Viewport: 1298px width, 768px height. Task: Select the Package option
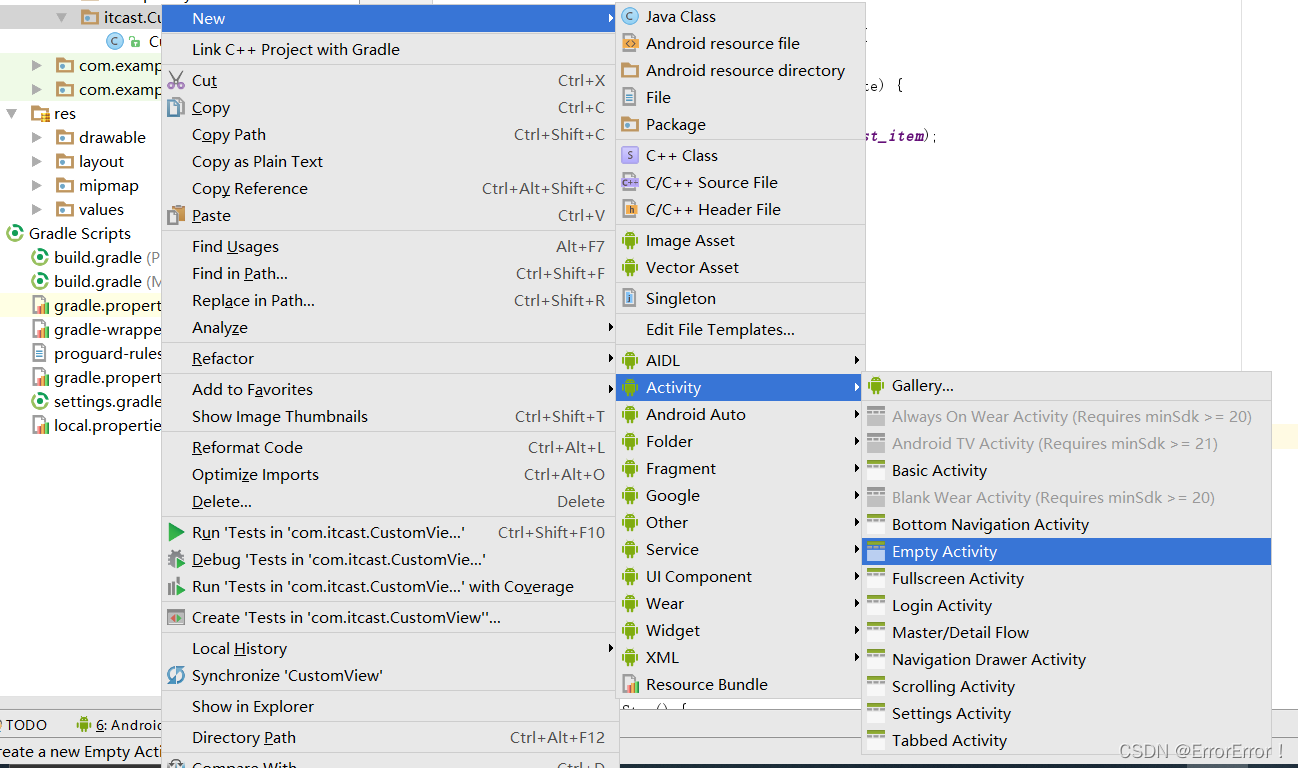(739, 124)
